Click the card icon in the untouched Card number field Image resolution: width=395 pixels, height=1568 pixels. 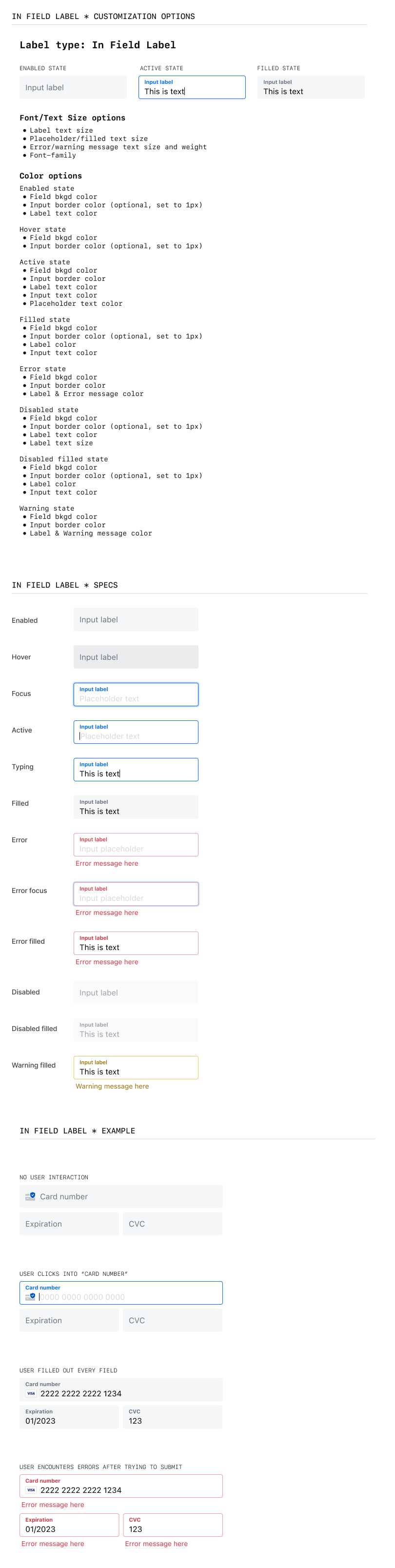(30, 1196)
